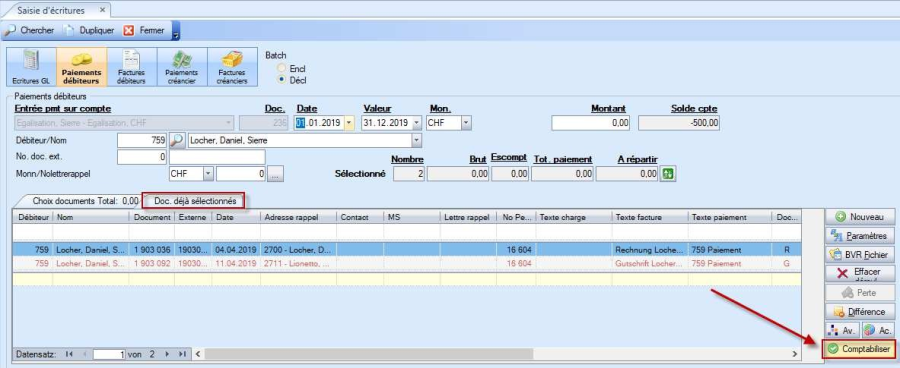Expand the Mon. currency dropdown
This screenshot has height=368, width=900.
(x=466, y=123)
